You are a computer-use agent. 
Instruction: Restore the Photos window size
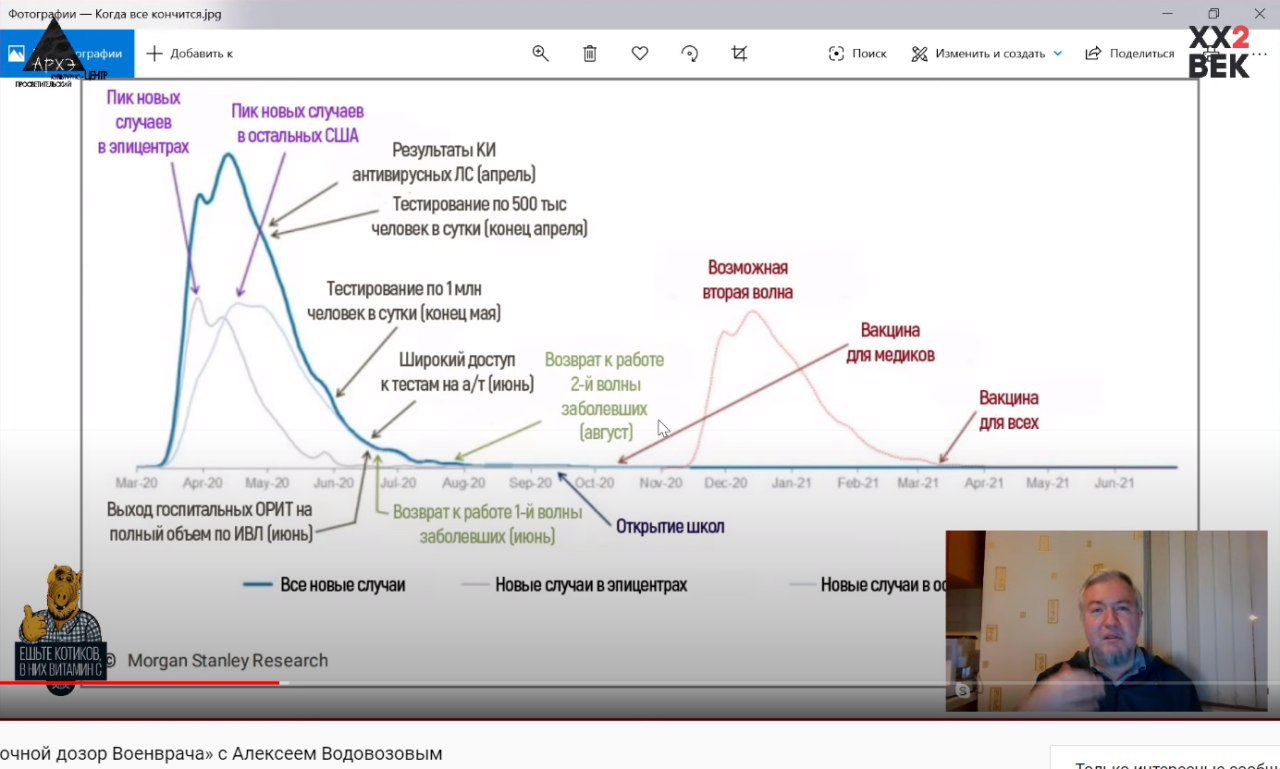point(1214,14)
